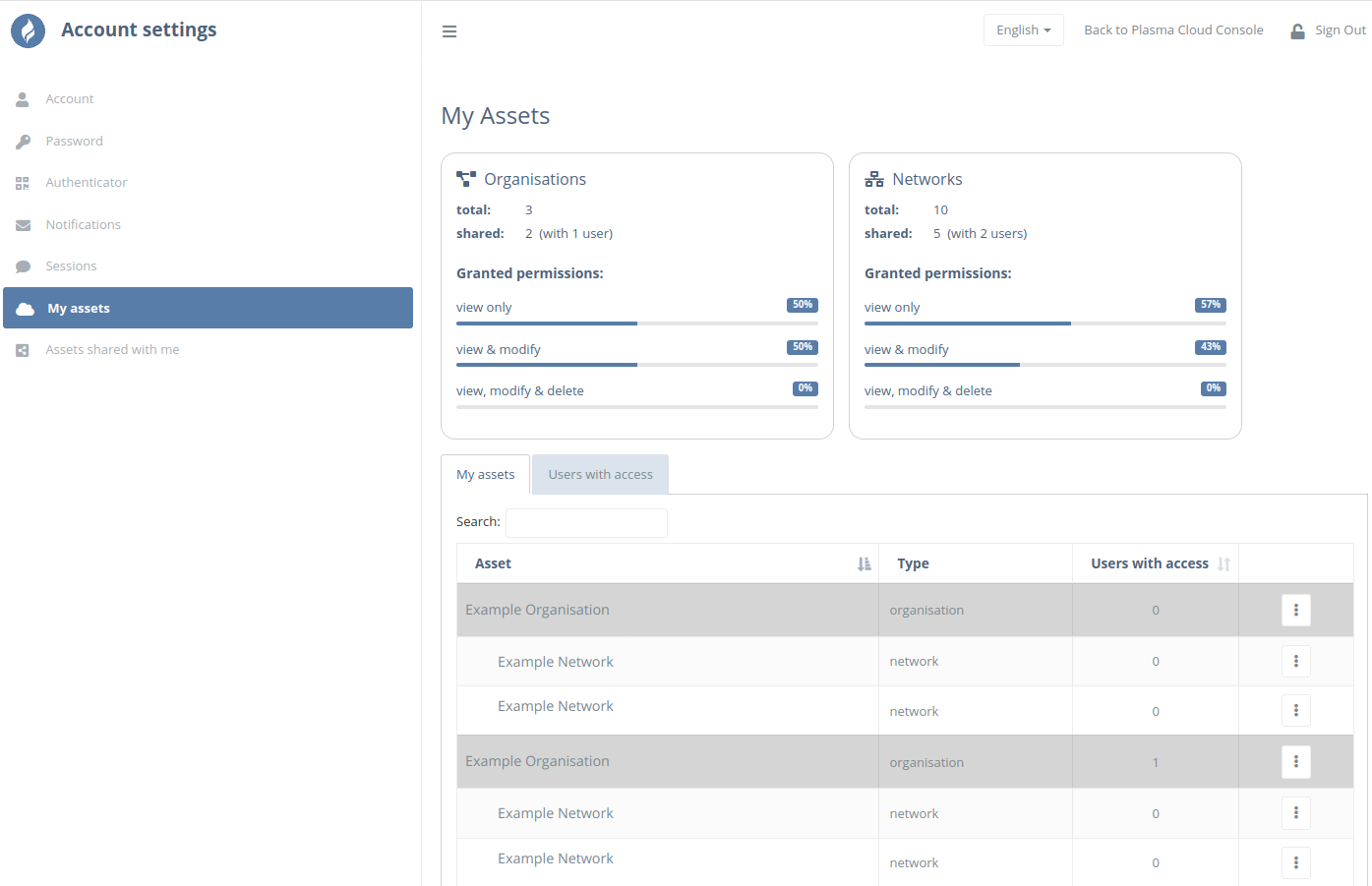This screenshot has height=886, width=1372.
Task: Click Networks view only progress bar
Action: click(x=1045, y=324)
